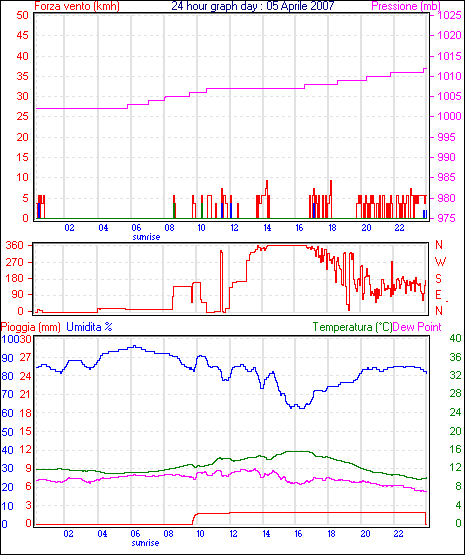Click the red 9 rain axis value
Image resolution: width=466 pixels, height=556 pixels.
click(x=28, y=468)
